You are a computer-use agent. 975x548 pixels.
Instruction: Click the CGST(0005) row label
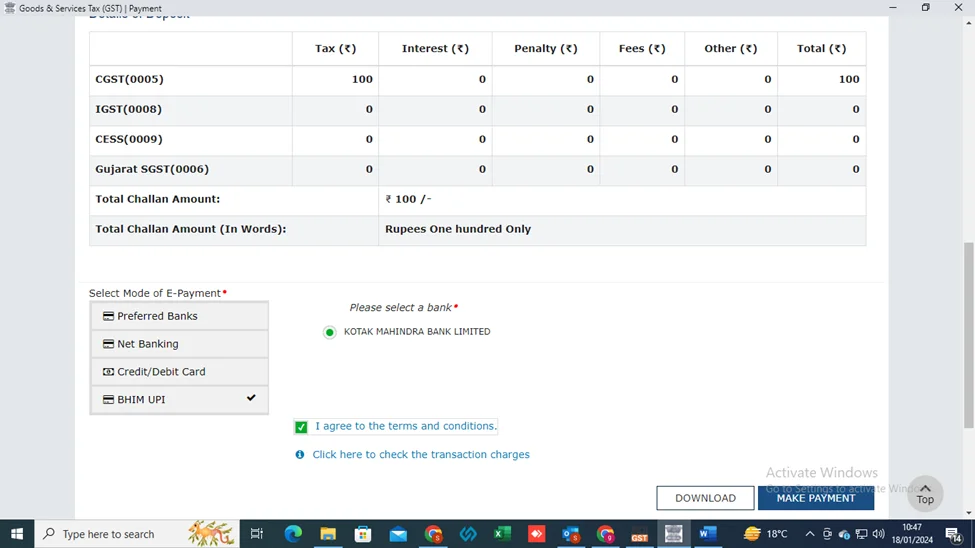[129, 80]
